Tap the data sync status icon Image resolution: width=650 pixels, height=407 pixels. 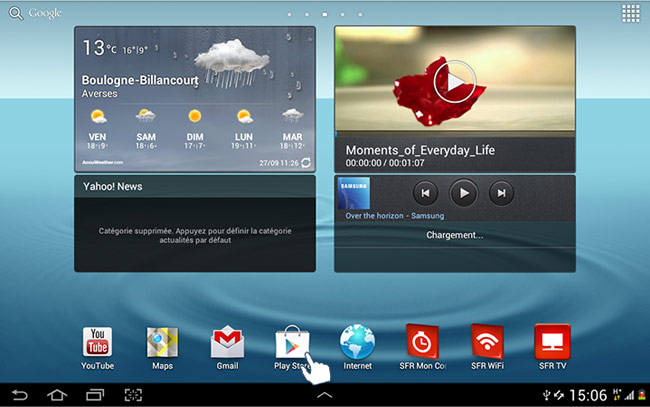pos(559,395)
